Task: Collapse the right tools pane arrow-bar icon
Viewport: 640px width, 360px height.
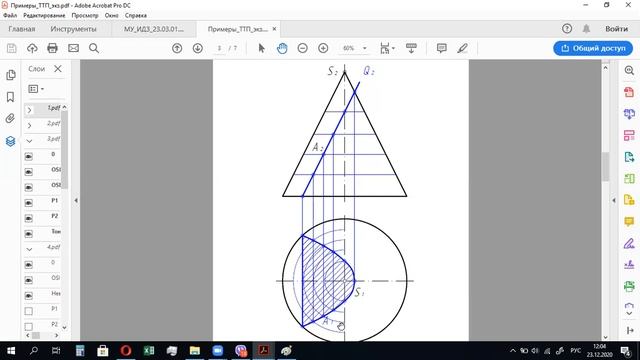Action: [x=630, y=330]
